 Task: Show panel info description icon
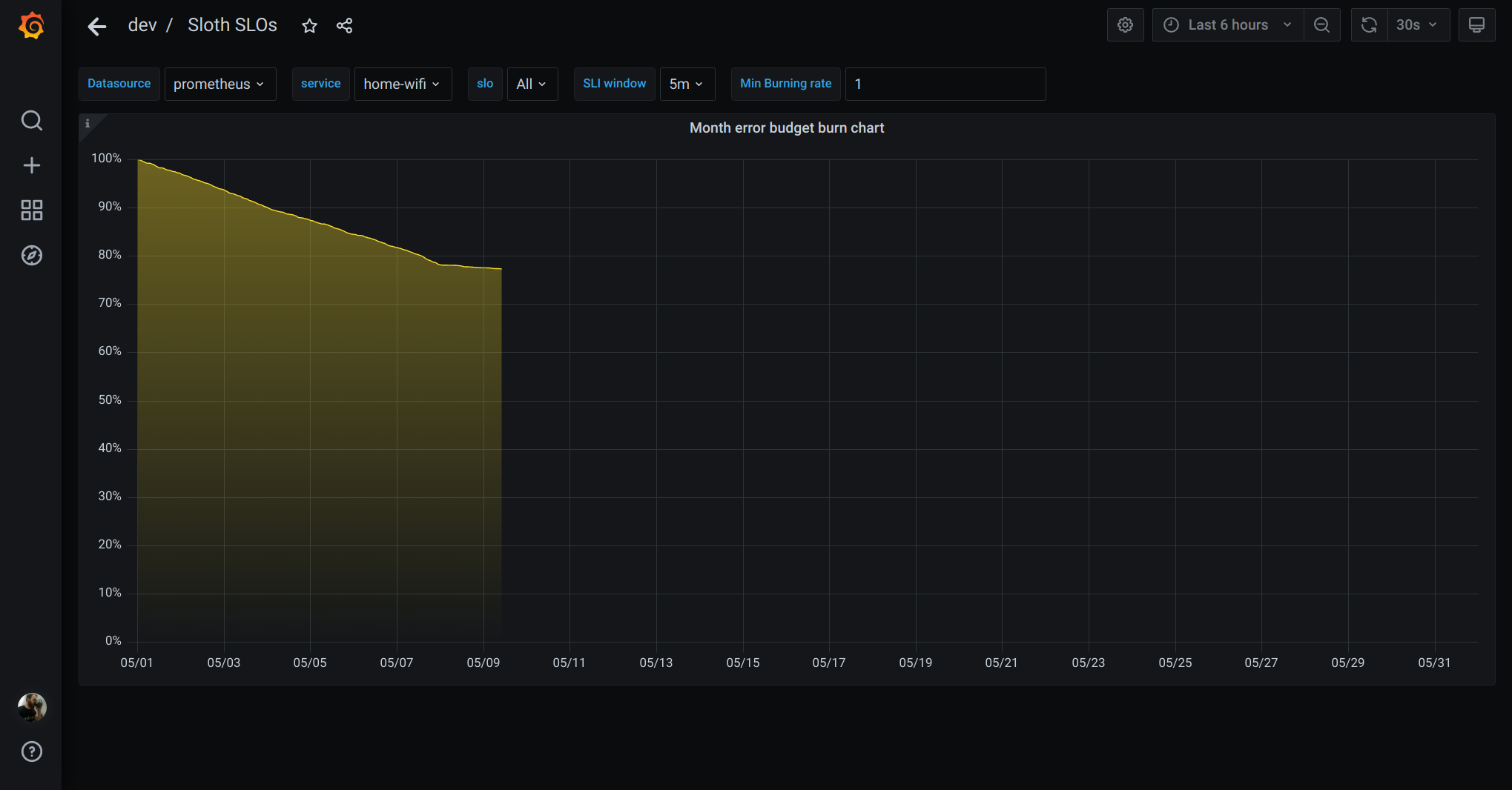[88, 123]
